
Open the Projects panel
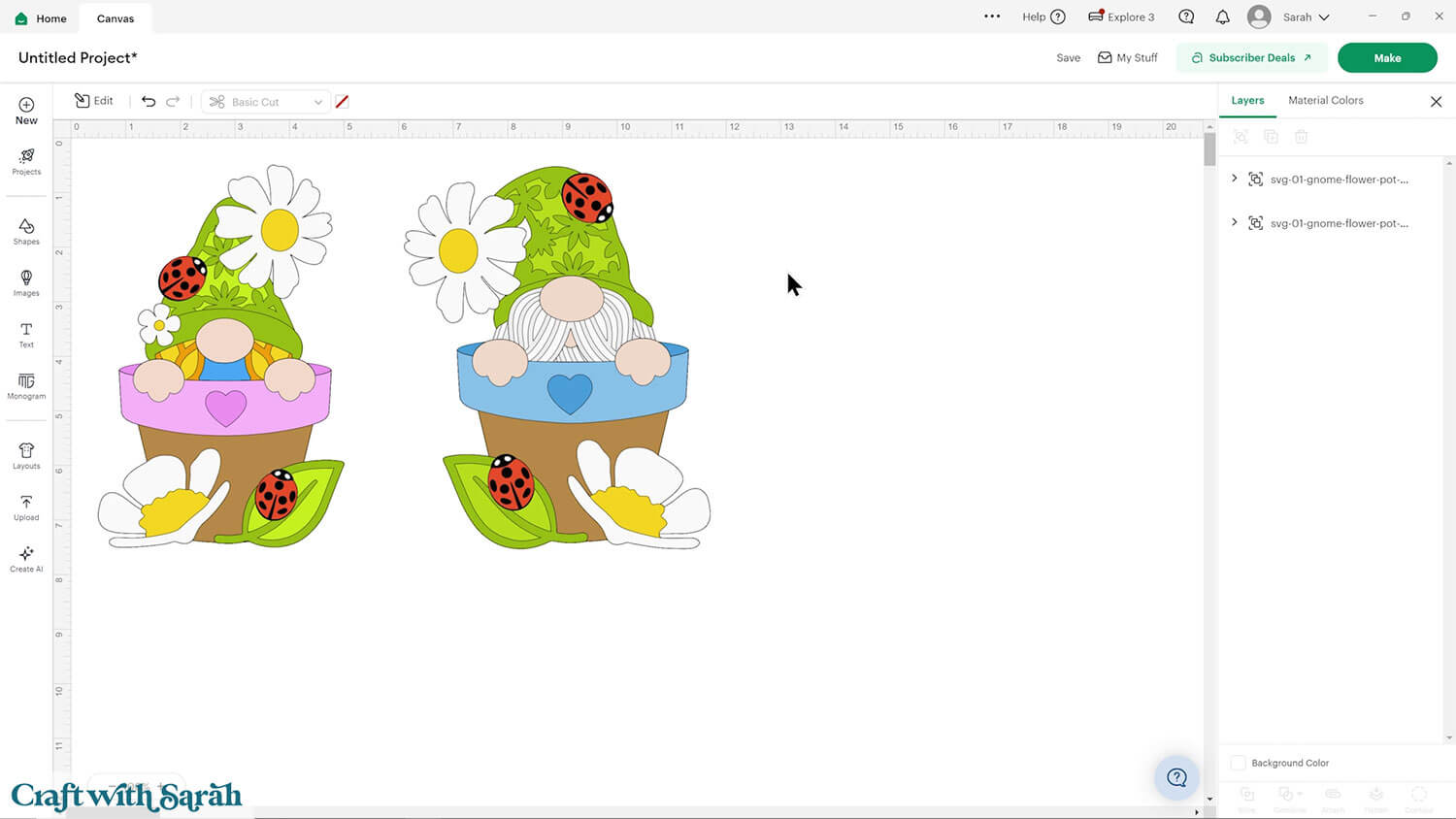point(26,161)
